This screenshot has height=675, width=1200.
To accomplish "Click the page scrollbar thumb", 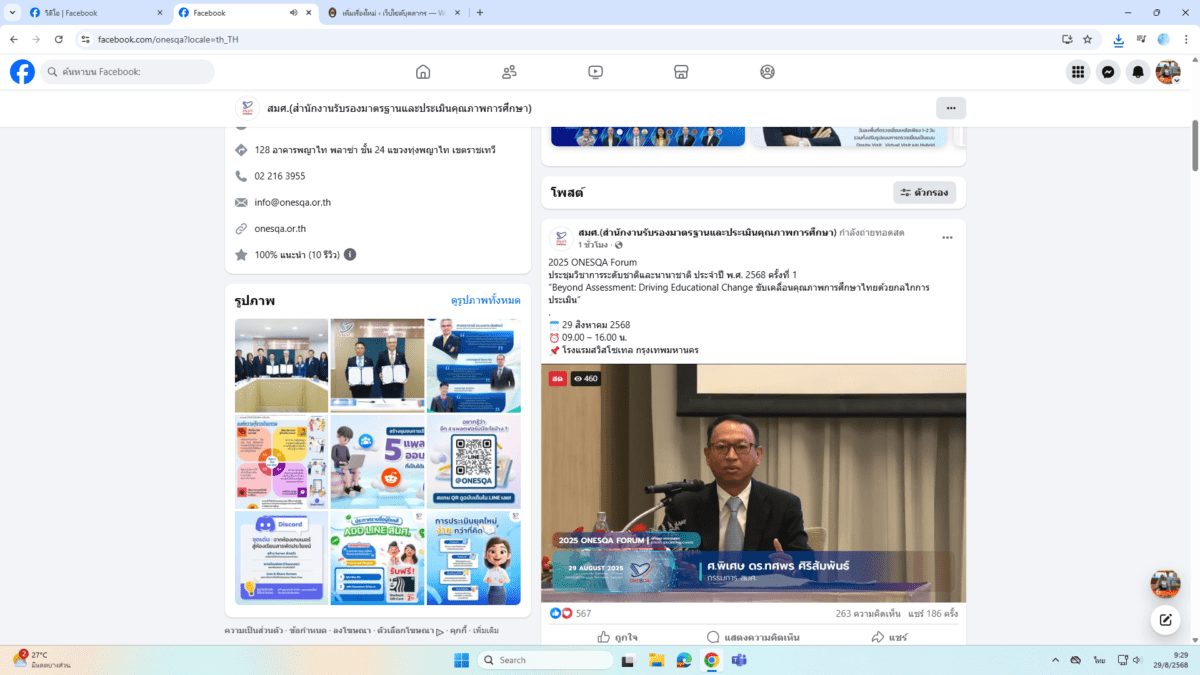I will point(1194,145).
